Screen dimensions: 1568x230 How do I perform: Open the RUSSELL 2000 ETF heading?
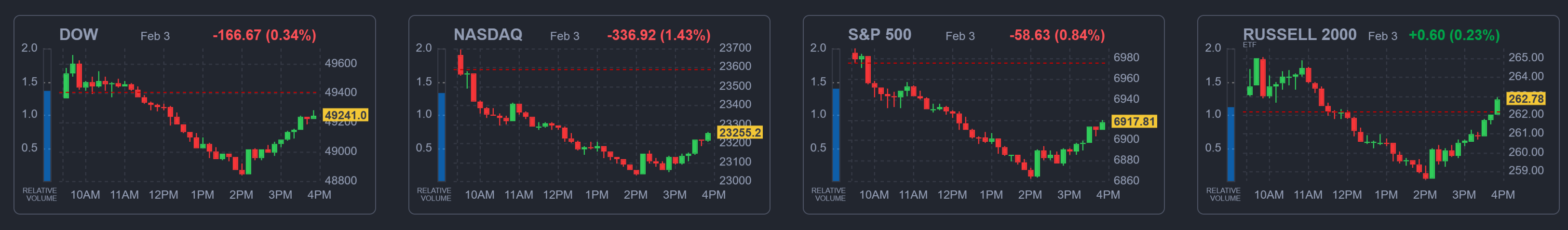[x=1299, y=35]
